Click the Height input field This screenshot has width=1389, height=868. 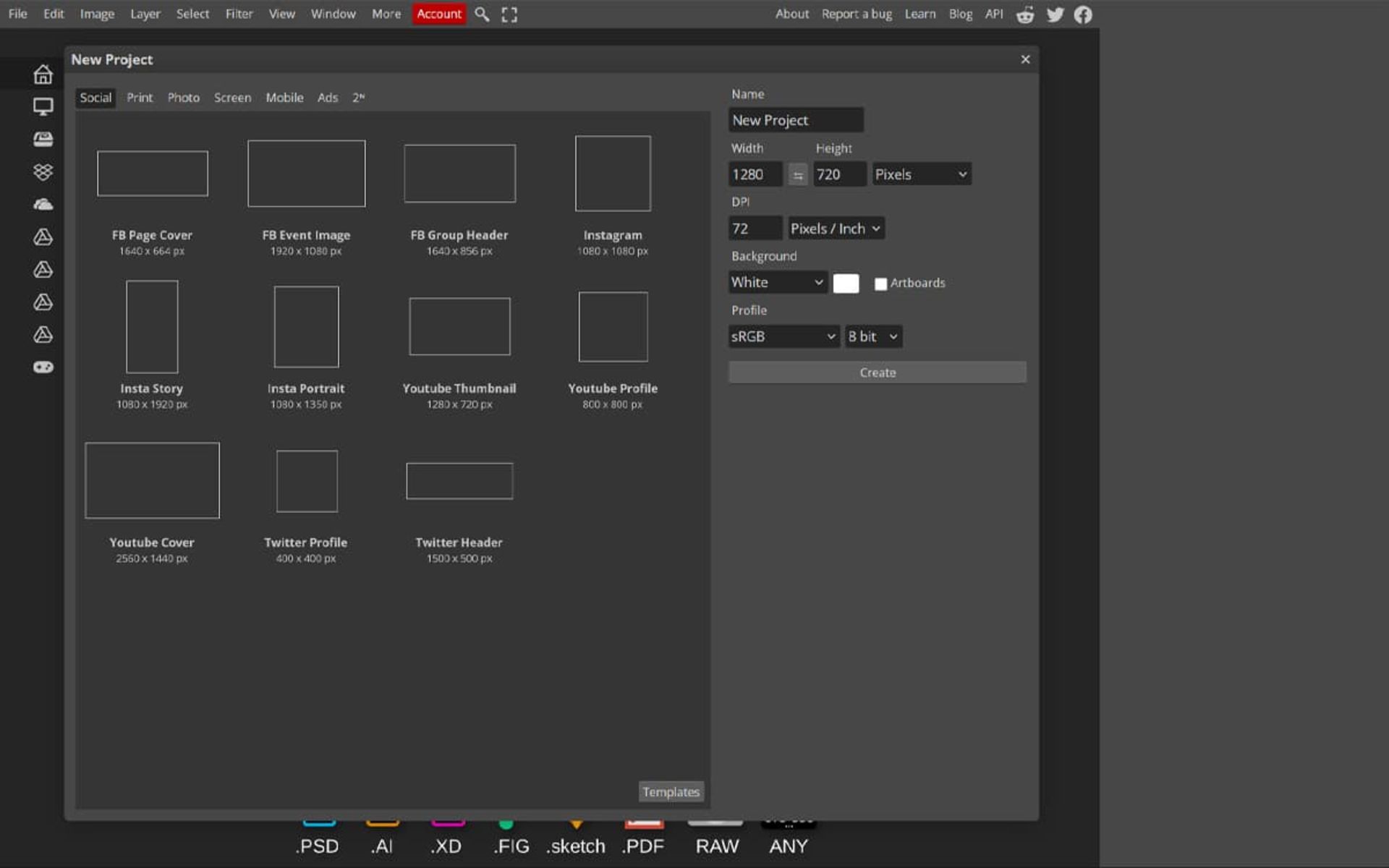pyautogui.click(x=839, y=174)
